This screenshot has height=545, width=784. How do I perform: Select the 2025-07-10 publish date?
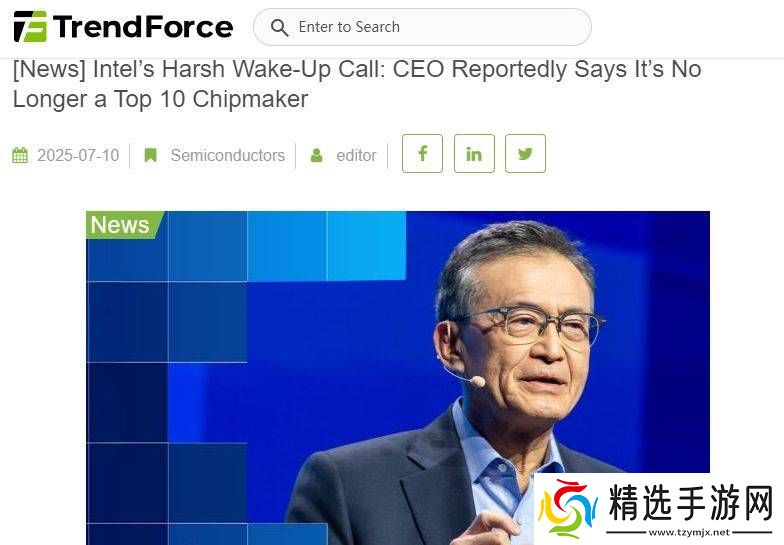[x=78, y=155]
